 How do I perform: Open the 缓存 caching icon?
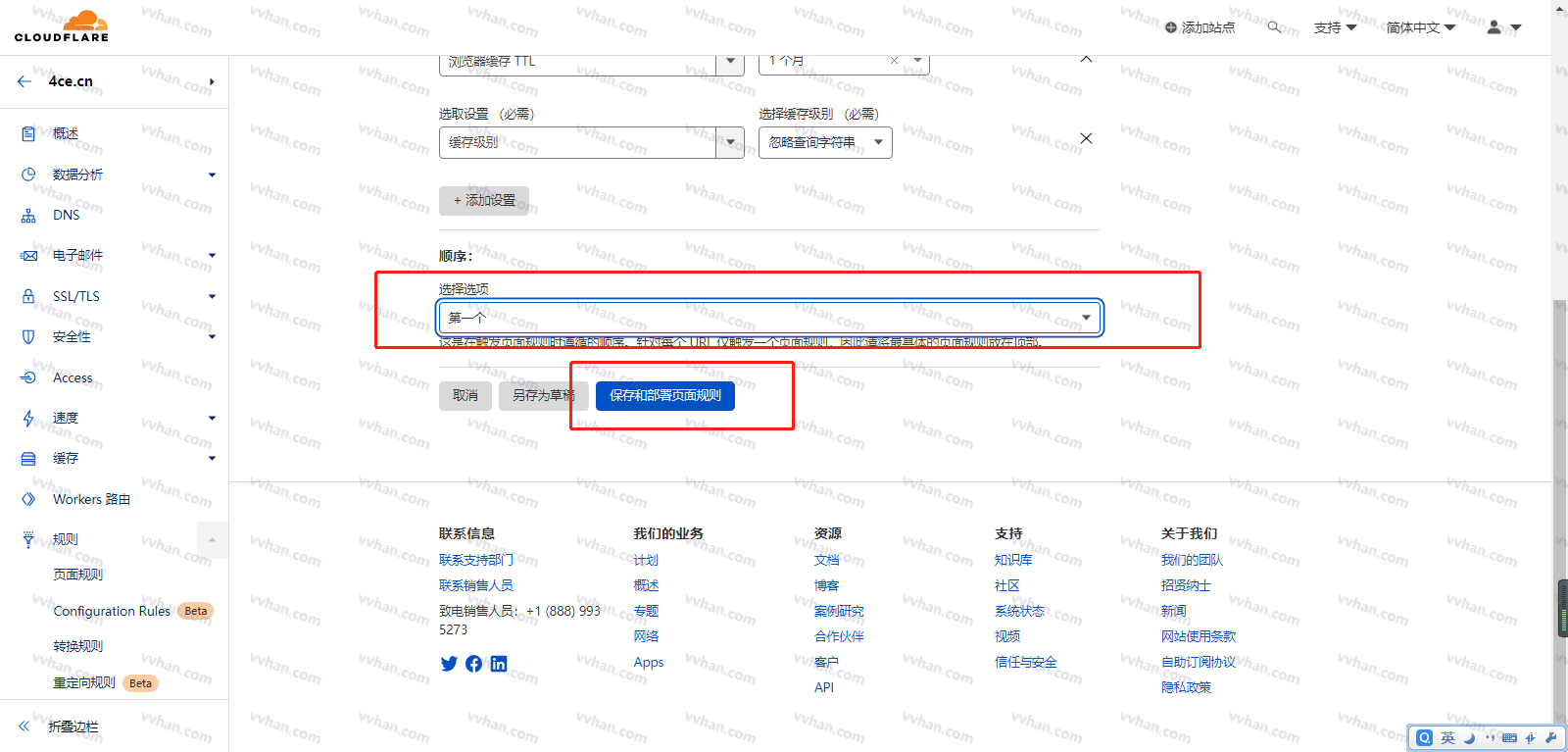28,458
